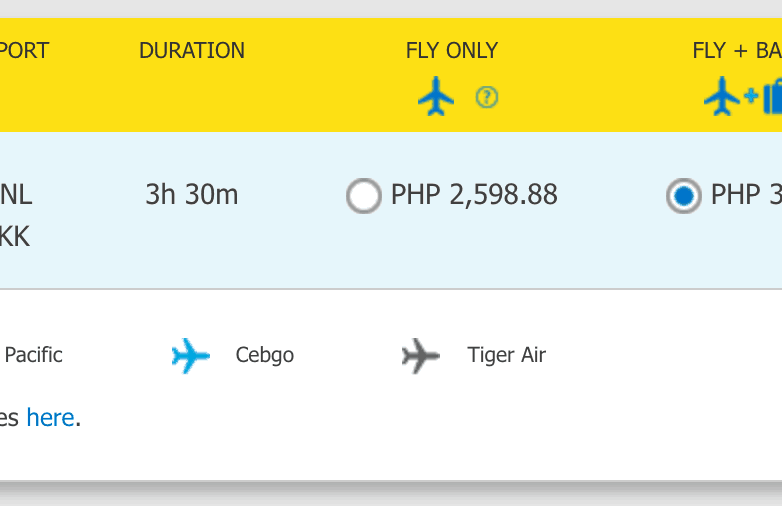Click the NL airport code text
Screen dimensions: 782x506
click(x=16, y=194)
